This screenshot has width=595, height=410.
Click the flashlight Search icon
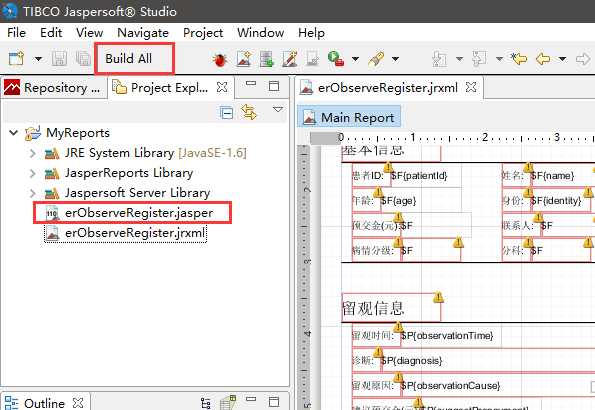coord(376,59)
